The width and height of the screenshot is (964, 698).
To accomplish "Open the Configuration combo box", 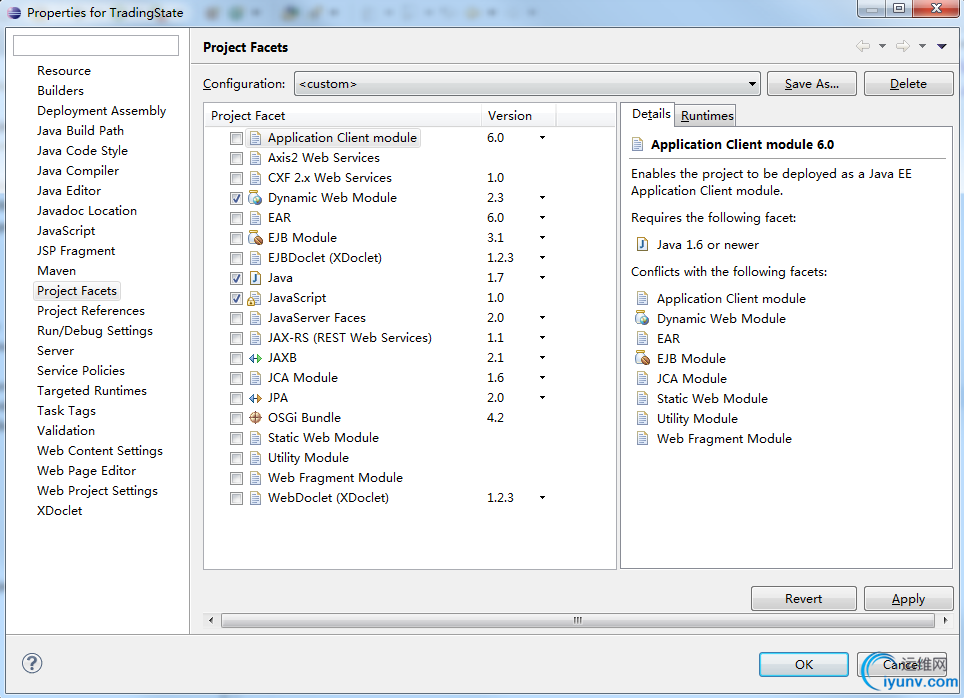I will click(x=527, y=84).
